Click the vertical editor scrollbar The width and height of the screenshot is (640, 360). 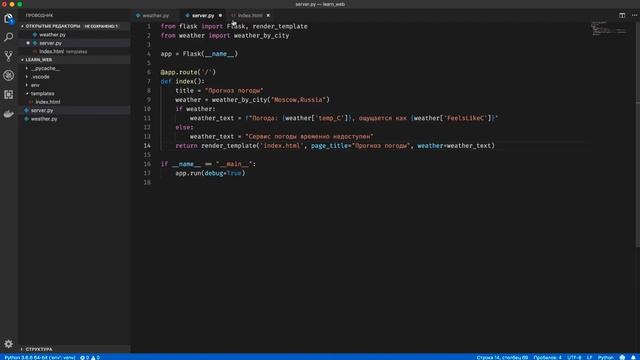[638, 135]
